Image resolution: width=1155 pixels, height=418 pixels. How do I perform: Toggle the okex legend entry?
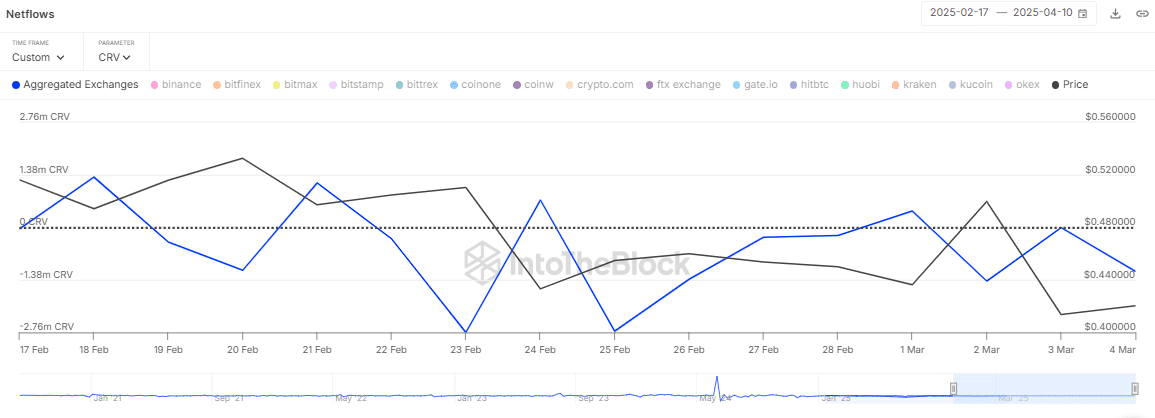coord(1021,85)
